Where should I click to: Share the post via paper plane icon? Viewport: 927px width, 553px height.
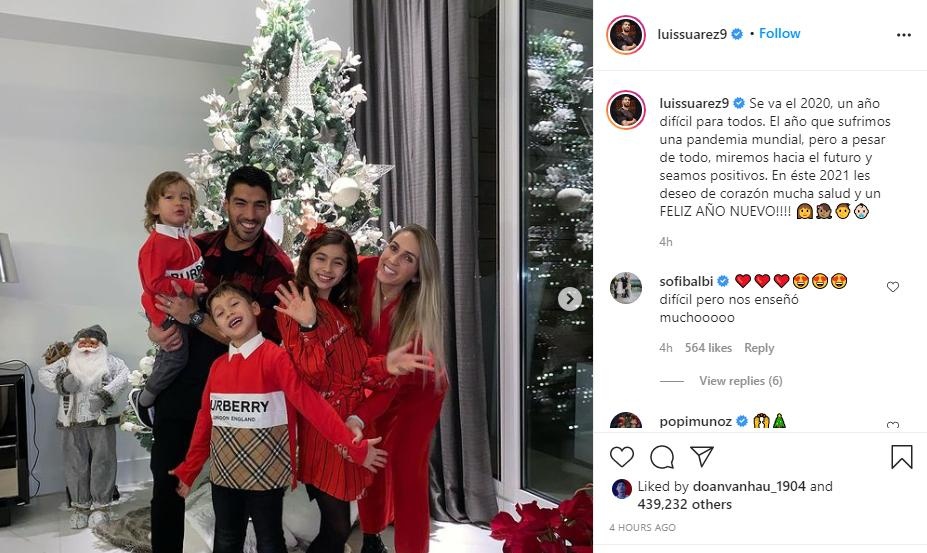[702, 457]
